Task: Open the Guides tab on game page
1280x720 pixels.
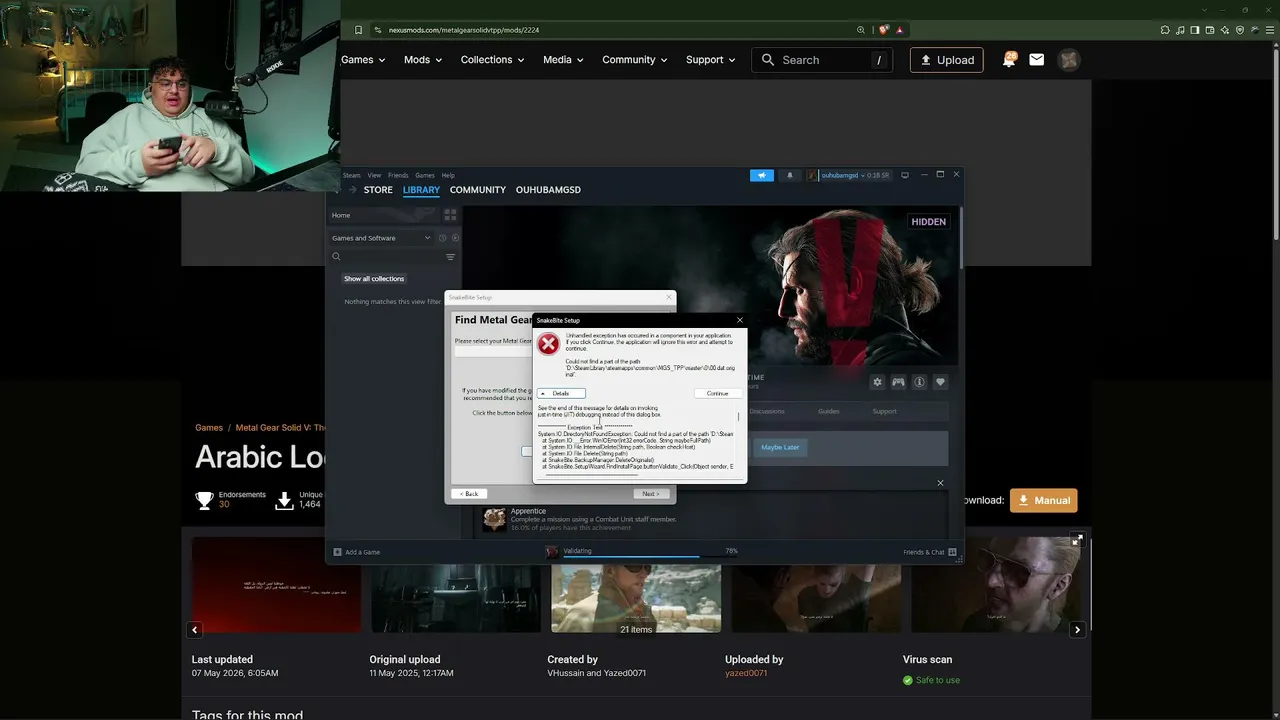Action: [829, 411]
